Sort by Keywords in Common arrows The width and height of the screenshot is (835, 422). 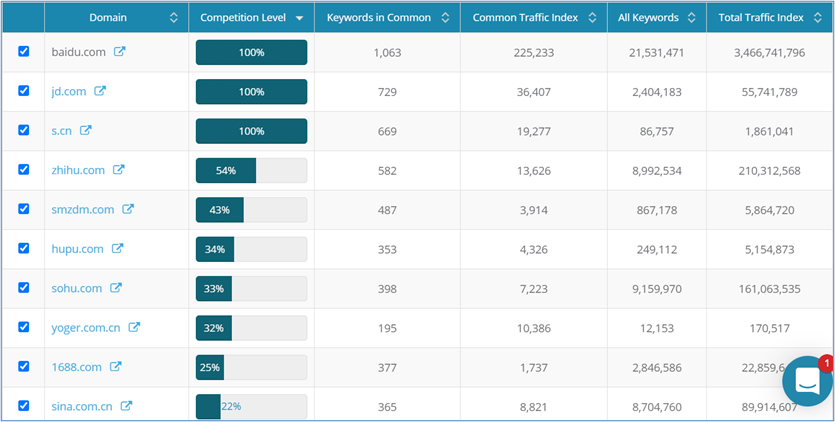445,18
